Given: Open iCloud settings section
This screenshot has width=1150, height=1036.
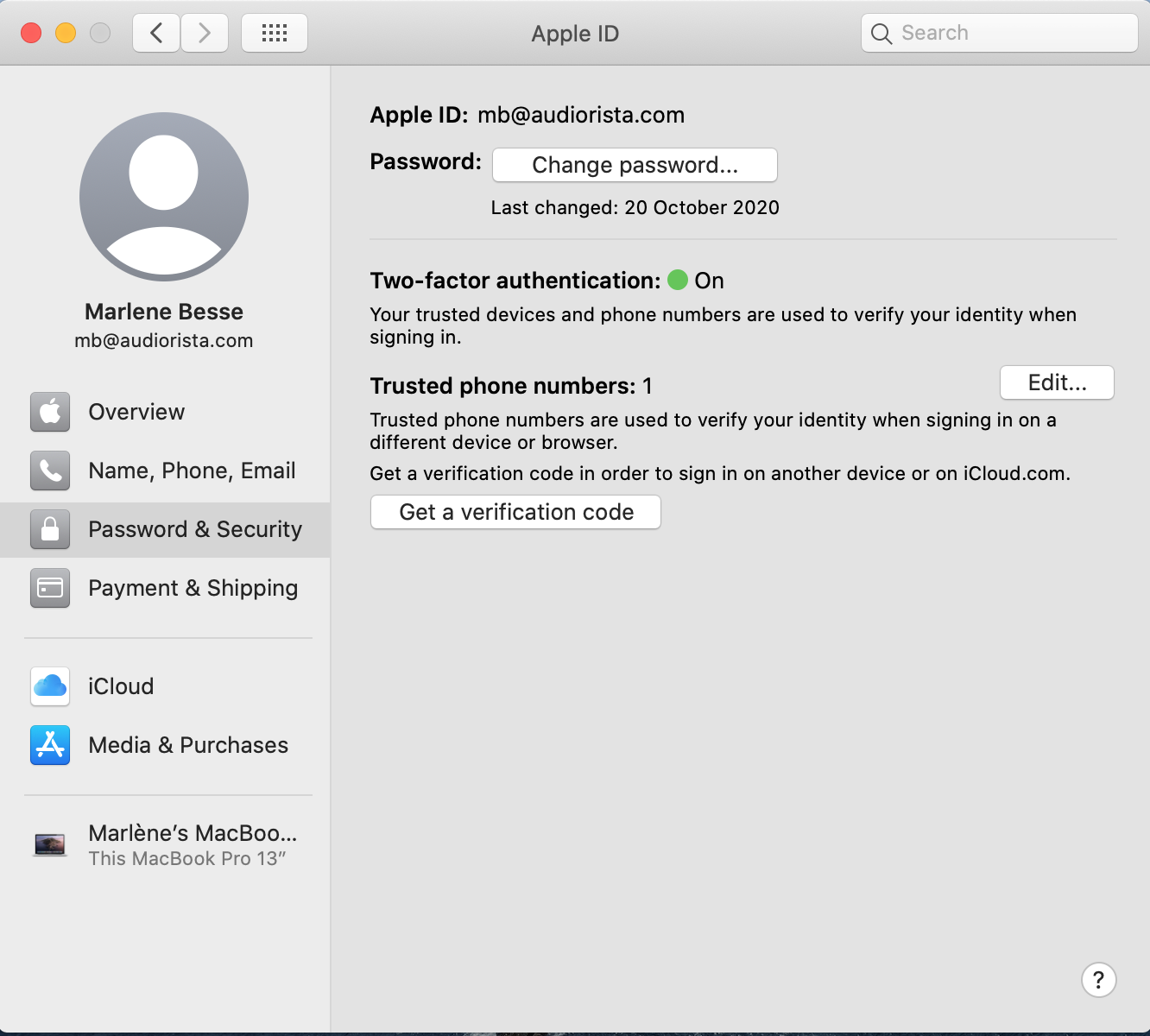Looking at the screenshot, I should pyautogui.click(x=165, y=686).
